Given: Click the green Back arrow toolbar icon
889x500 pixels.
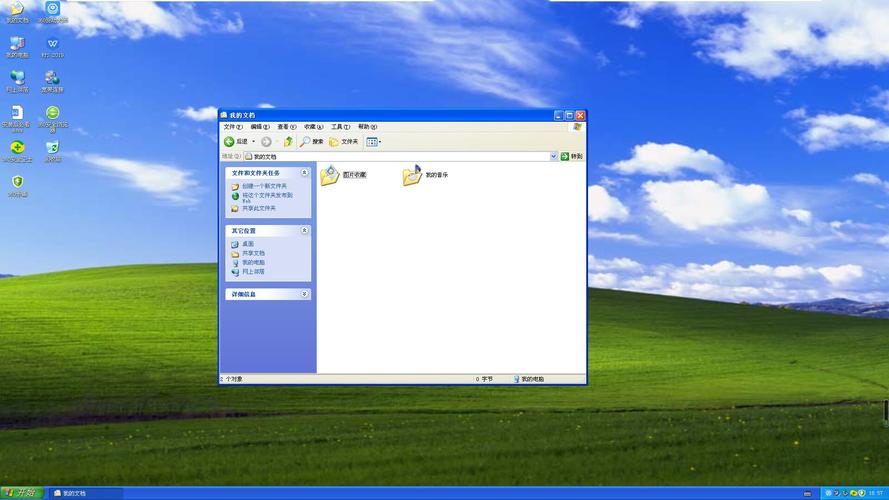Looking at the screenshot, I should (229, 142).
